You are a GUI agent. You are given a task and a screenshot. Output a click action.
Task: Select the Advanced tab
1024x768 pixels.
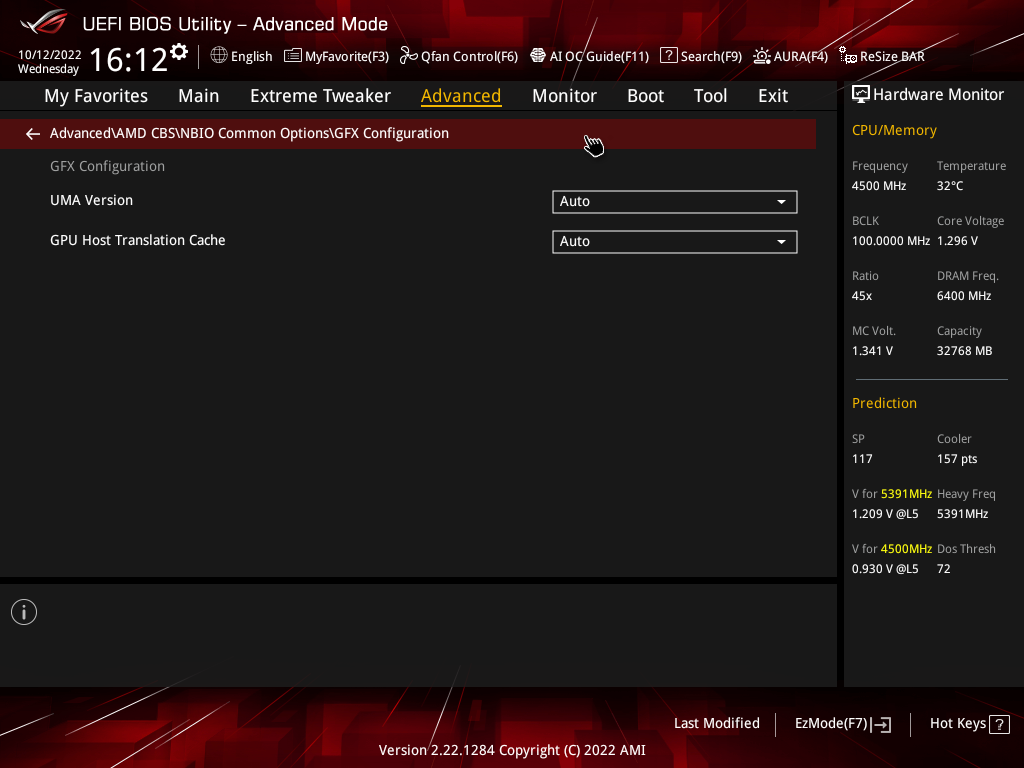tap(461, 96)
